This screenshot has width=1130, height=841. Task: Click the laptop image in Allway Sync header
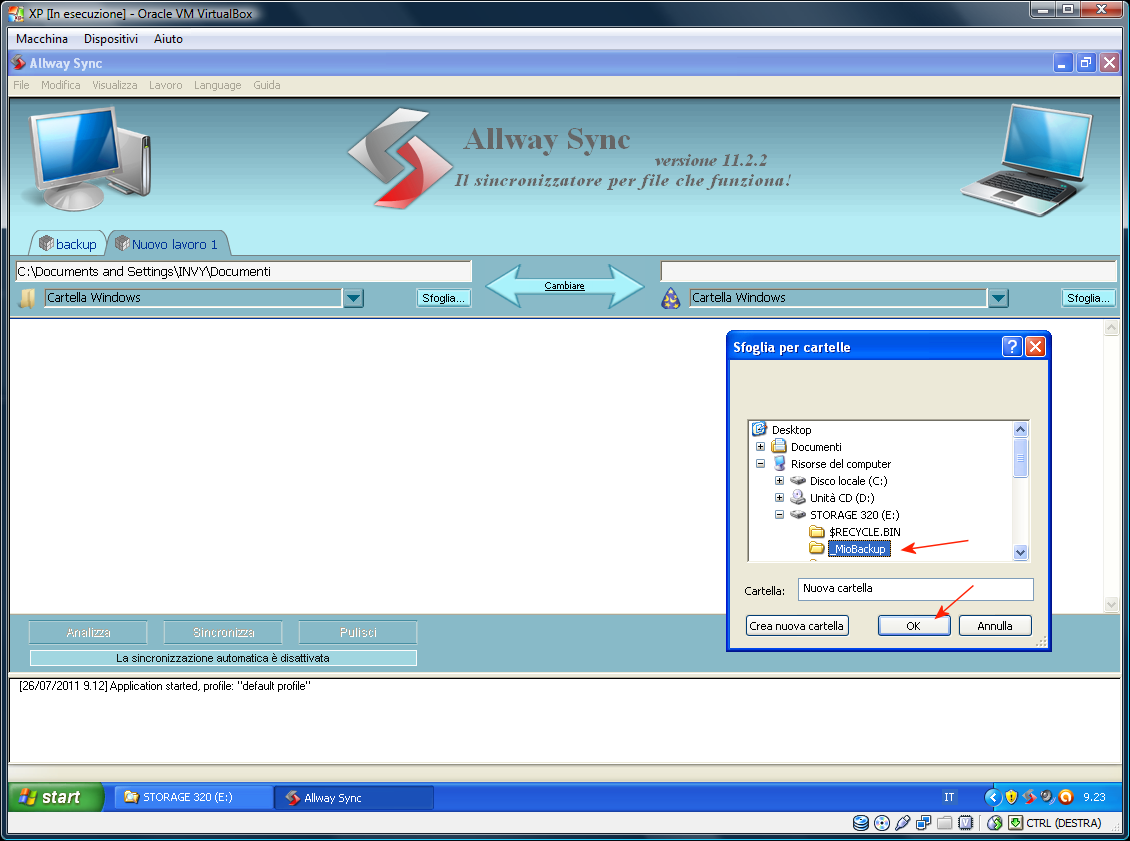pos(1027,160)
